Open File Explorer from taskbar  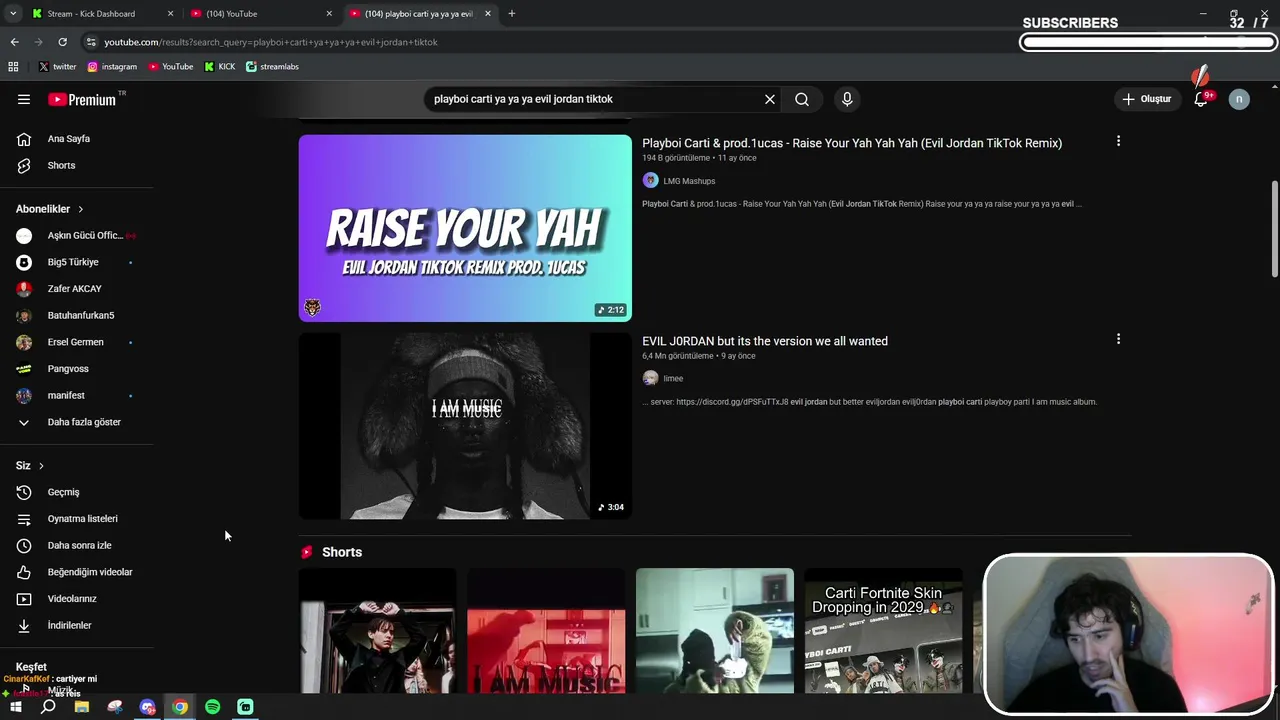(x=82, y=707)
